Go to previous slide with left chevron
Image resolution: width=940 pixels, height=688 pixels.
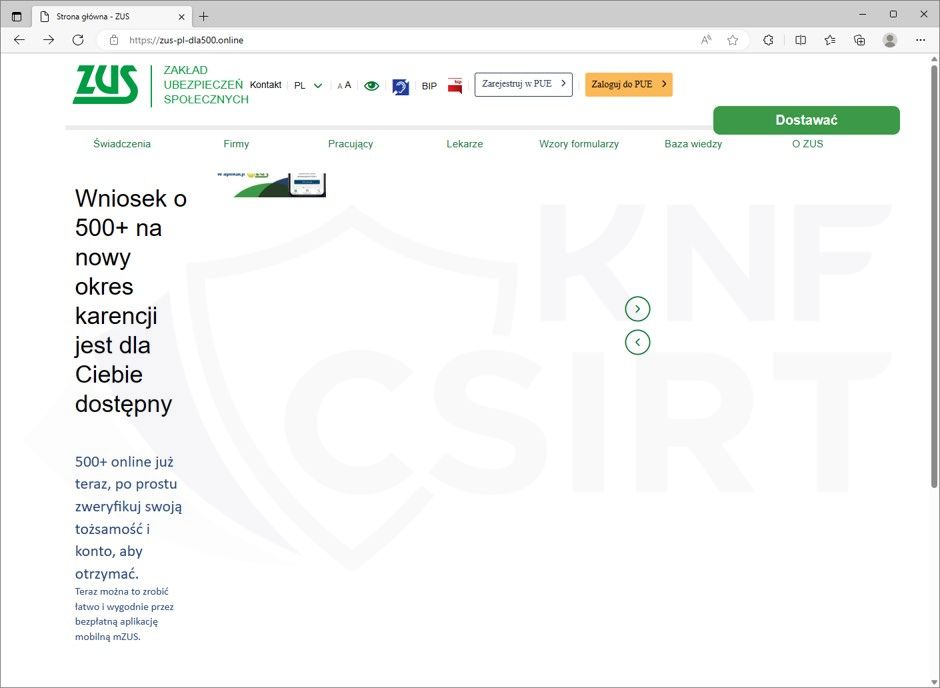[x=637, y=342]
